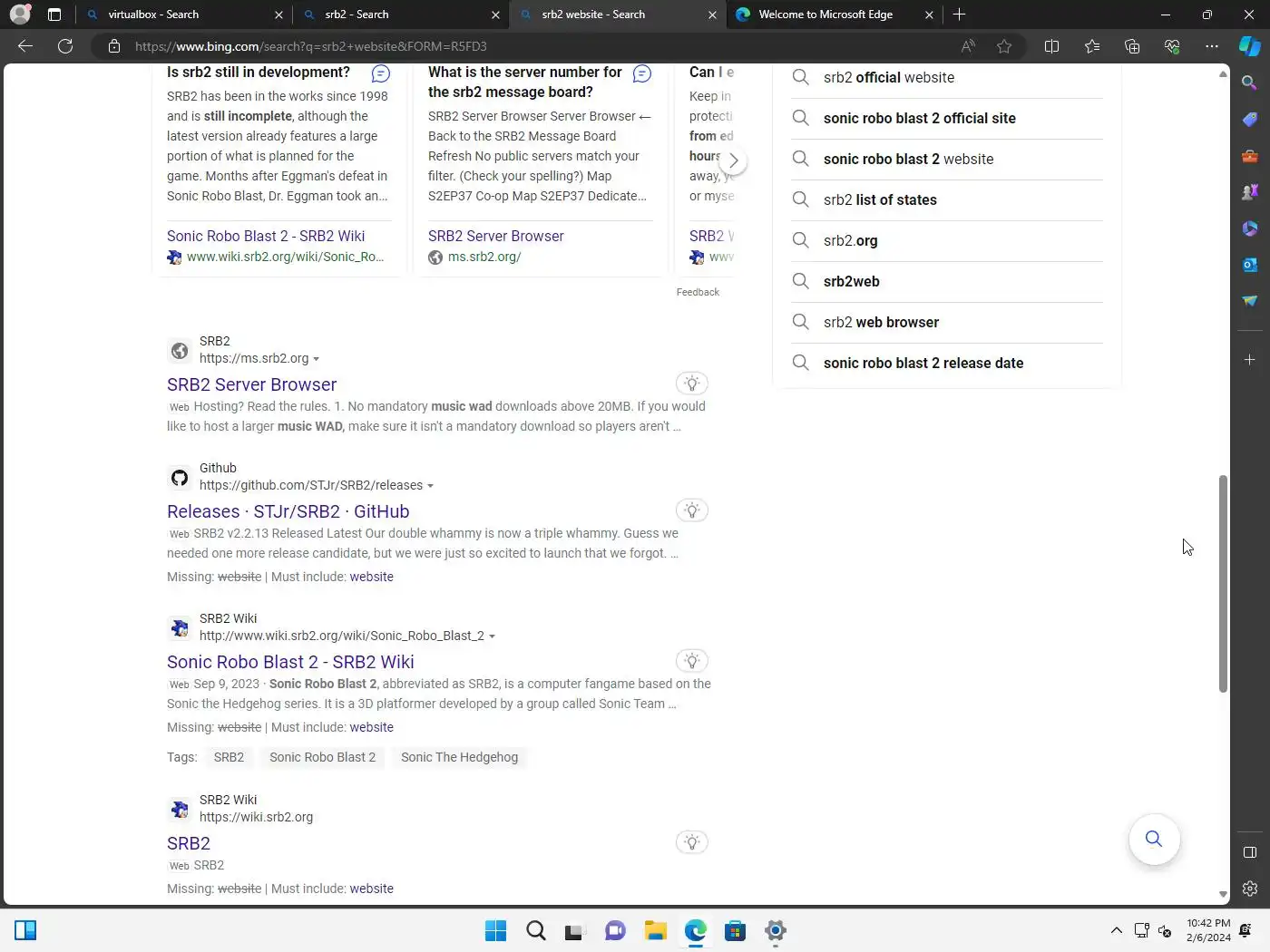The width and height of the screenshot is (1270, 952).
Task: Open the sidebar Shopping tag icon
Action: point(1250,120)
